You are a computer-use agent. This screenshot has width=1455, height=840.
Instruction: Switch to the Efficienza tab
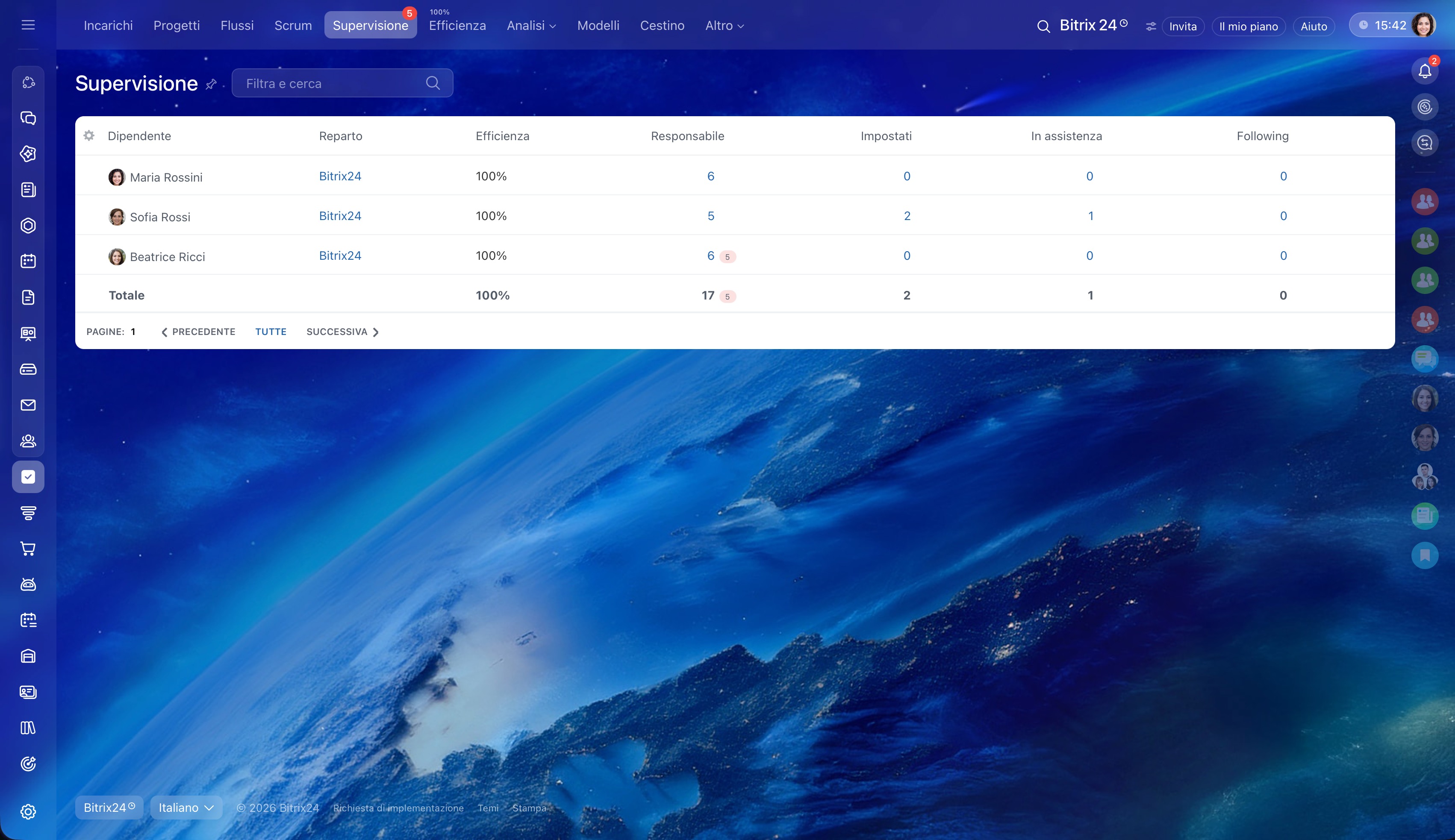[x=457, y=25]
